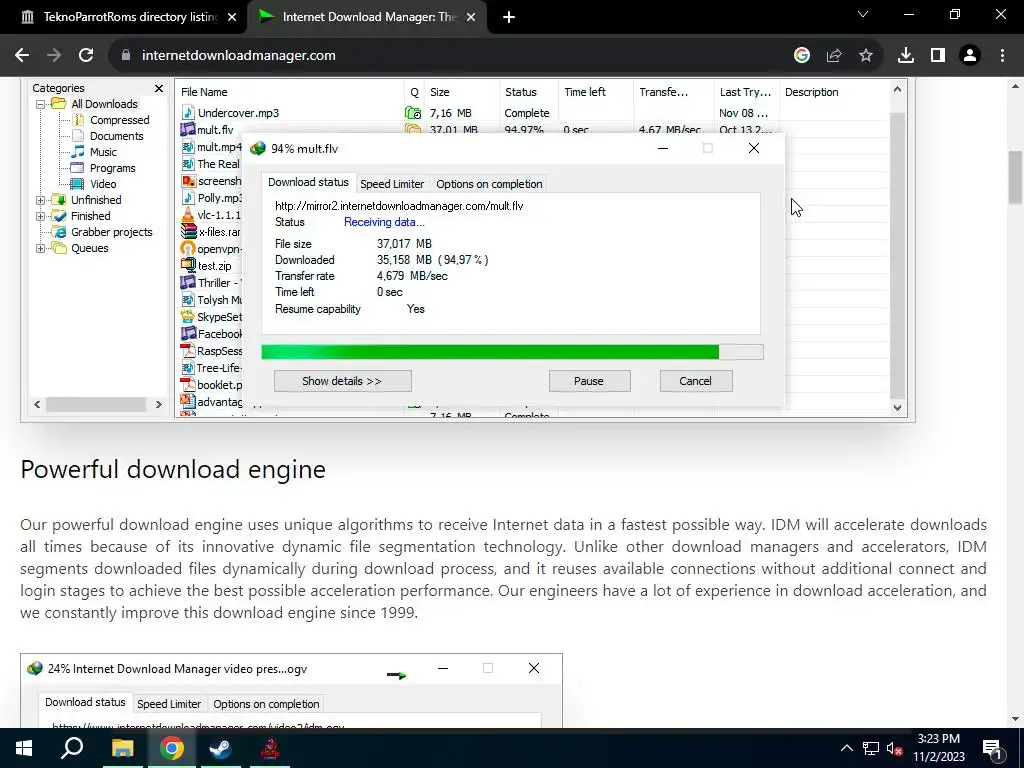Switch to TeknoParrotRoms directory listing tab
The width and height of the screenshot is (1024, 768).
[131, 17]
